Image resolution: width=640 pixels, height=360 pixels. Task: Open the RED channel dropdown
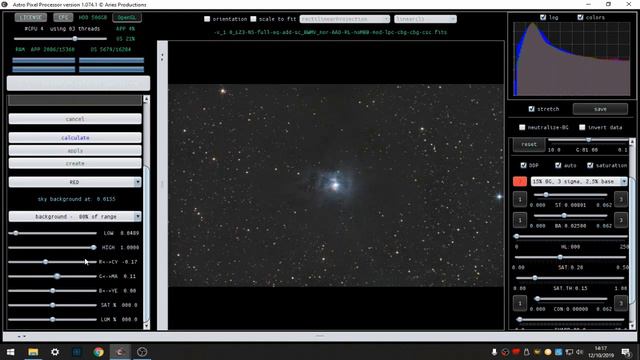75,182
